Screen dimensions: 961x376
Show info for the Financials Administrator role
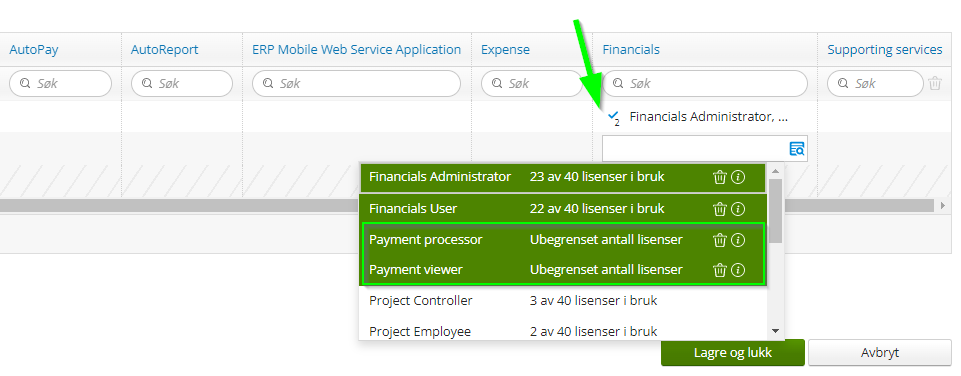(x=739, y=177)
